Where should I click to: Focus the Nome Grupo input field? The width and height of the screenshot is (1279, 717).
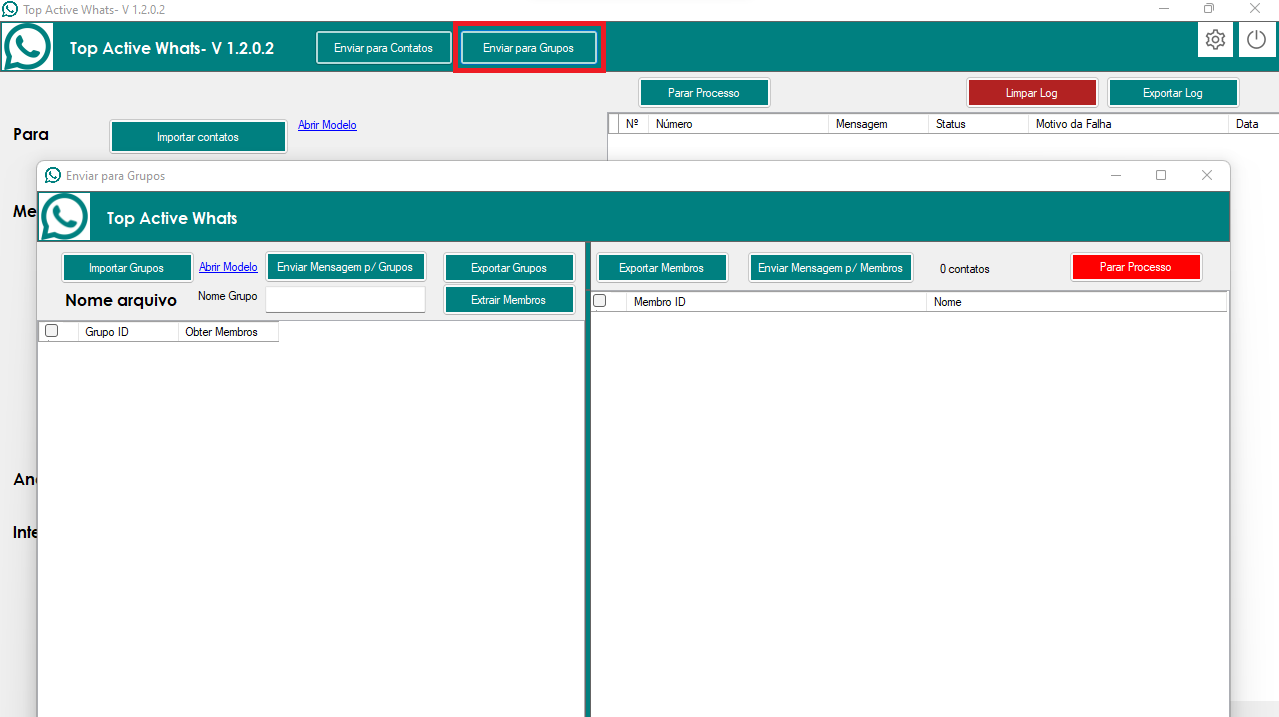(346, 300)
